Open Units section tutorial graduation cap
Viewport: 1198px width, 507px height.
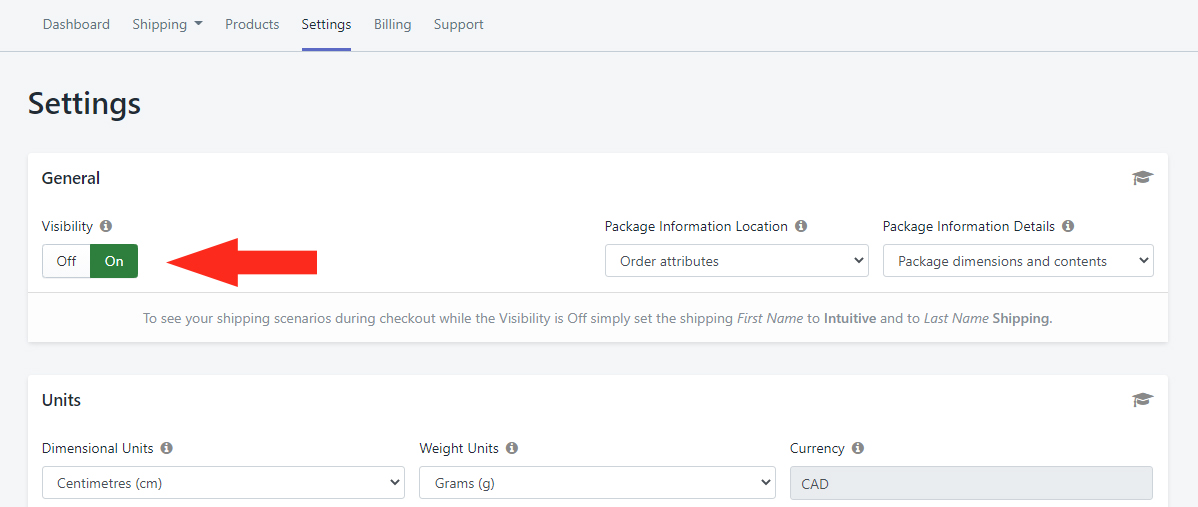(x=1142, y=400)
